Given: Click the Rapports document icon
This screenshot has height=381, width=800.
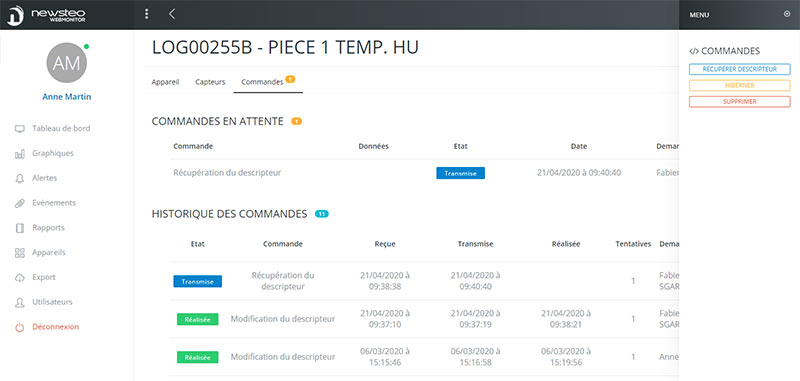Looking at the screenshot, I should (20, 228).
